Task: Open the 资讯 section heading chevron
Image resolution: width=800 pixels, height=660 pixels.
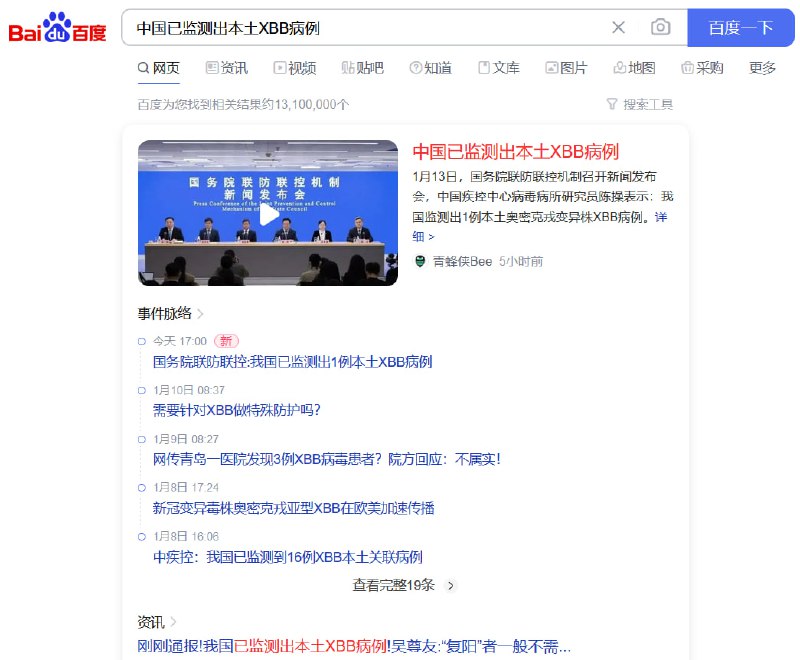Action: [x=173, y=622]
